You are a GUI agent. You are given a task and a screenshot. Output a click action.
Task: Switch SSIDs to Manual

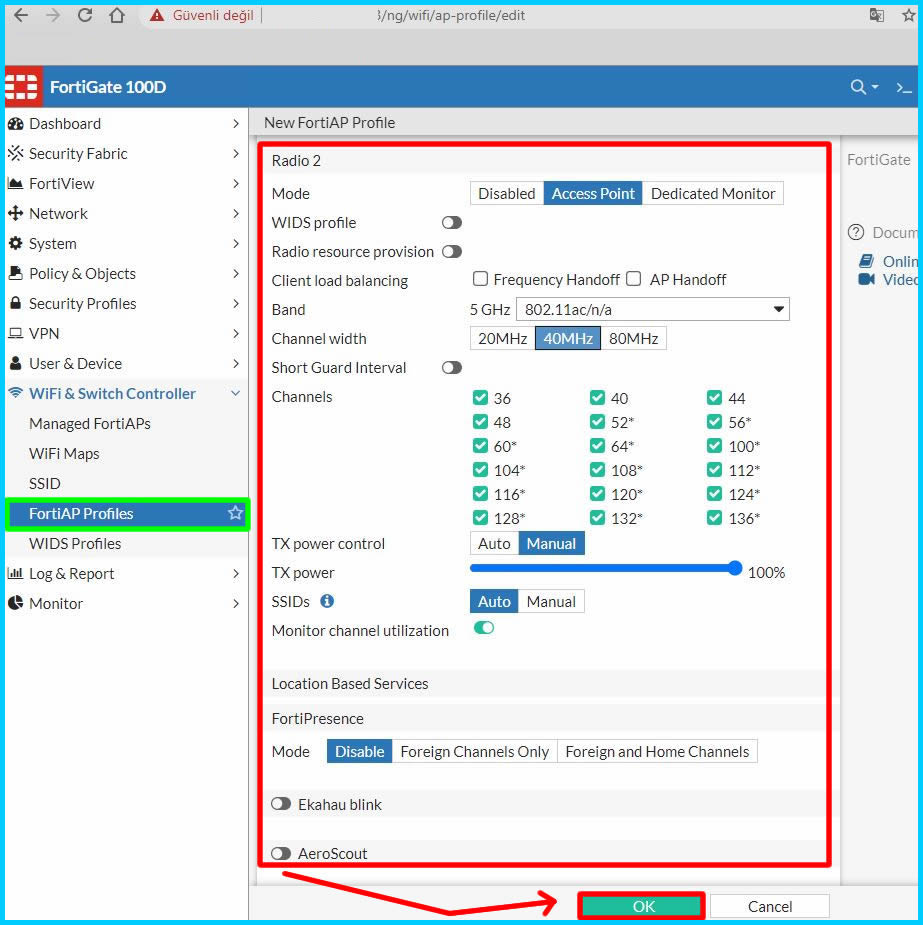point(551,601)
